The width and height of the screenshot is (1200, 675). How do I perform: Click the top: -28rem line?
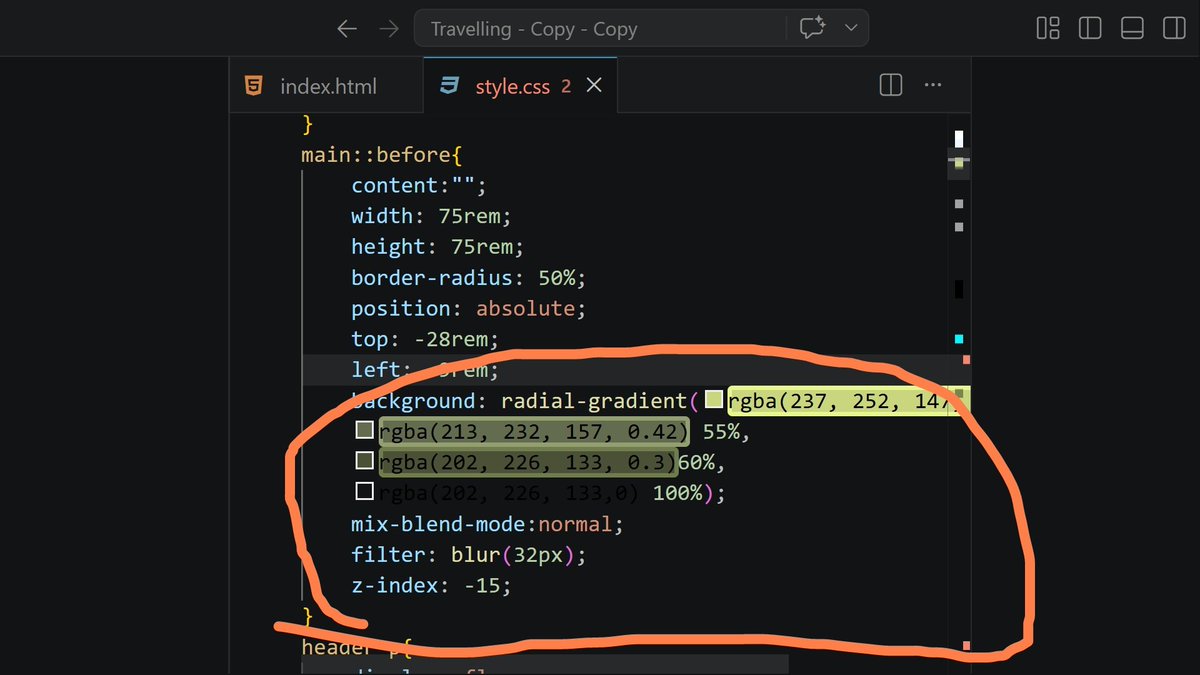point(424,339)
